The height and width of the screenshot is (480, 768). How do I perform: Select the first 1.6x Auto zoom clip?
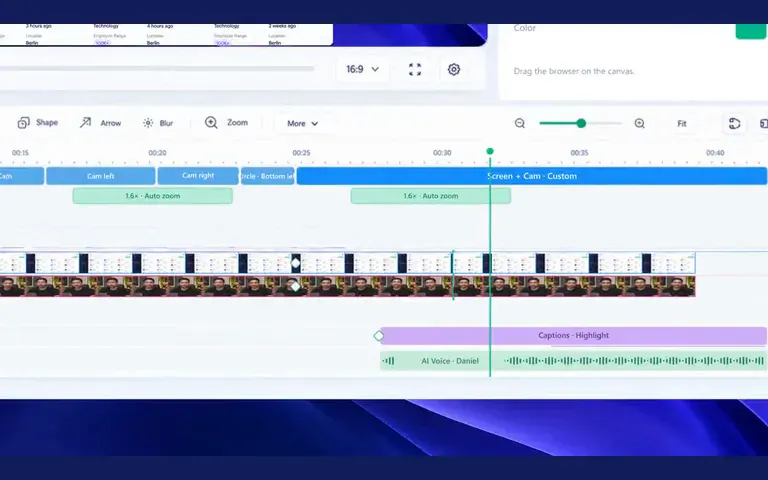click(x=152, y=196)
